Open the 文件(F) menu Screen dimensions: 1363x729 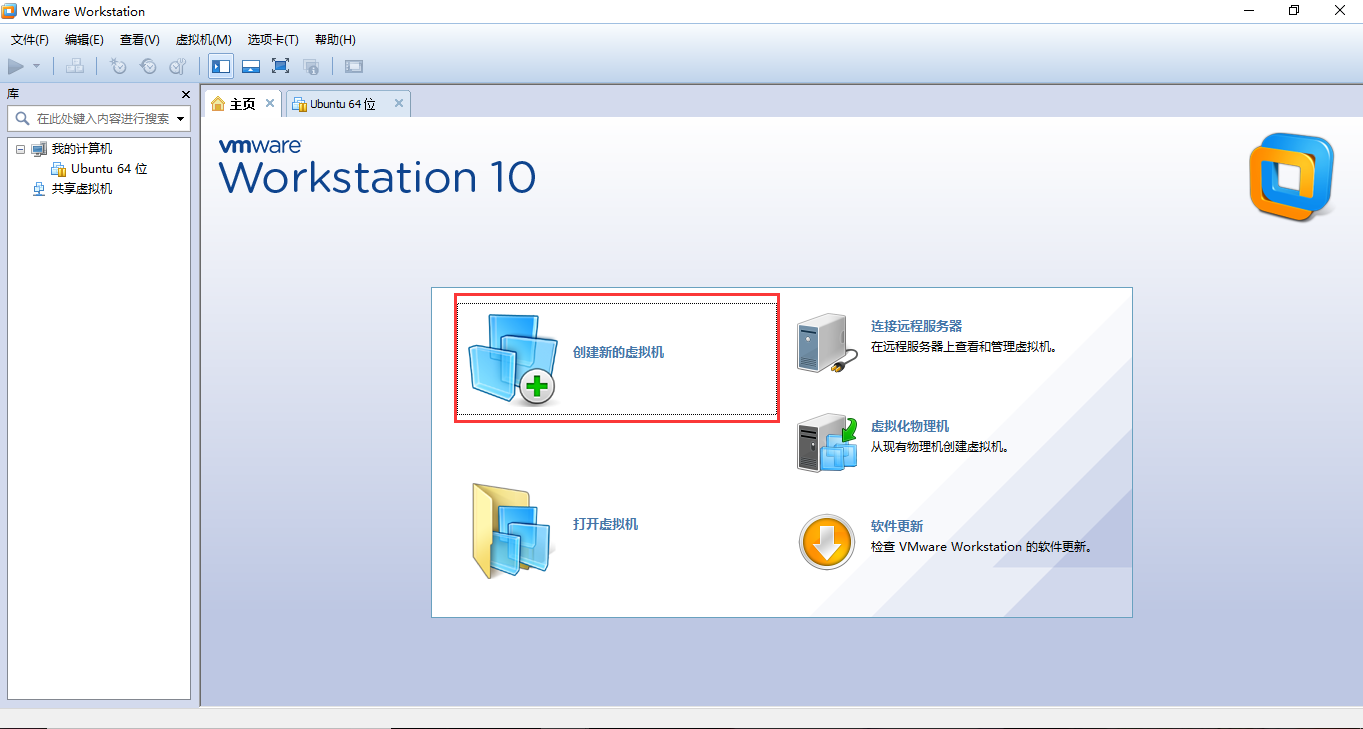(x=30, y=40)
